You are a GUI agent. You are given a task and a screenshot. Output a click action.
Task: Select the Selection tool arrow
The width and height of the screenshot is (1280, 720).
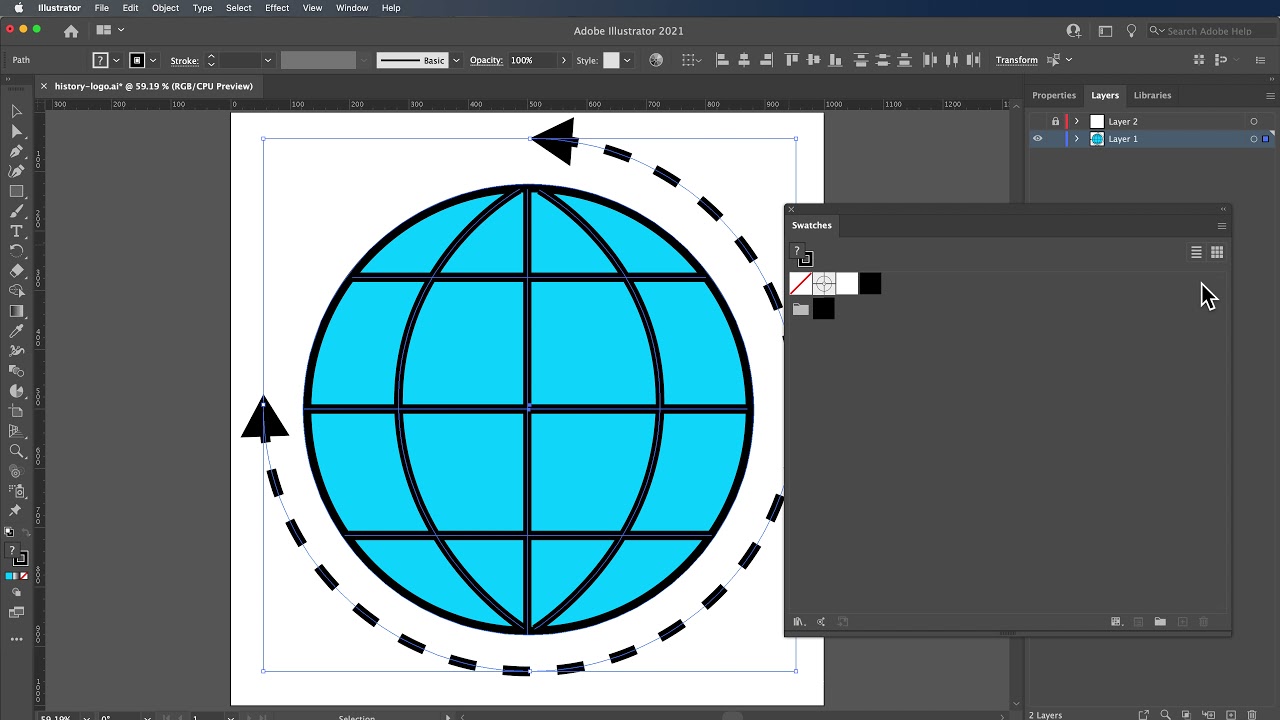tap(16, 112)
